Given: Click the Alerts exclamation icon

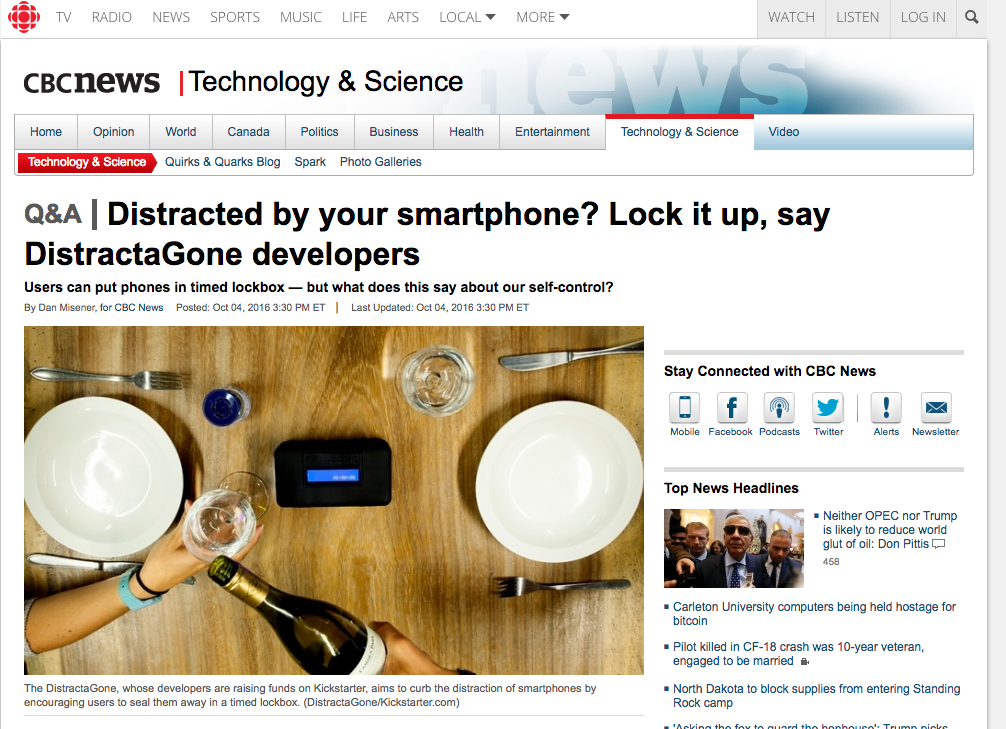Looking at the screenshot, I should (x=886, y=407).
